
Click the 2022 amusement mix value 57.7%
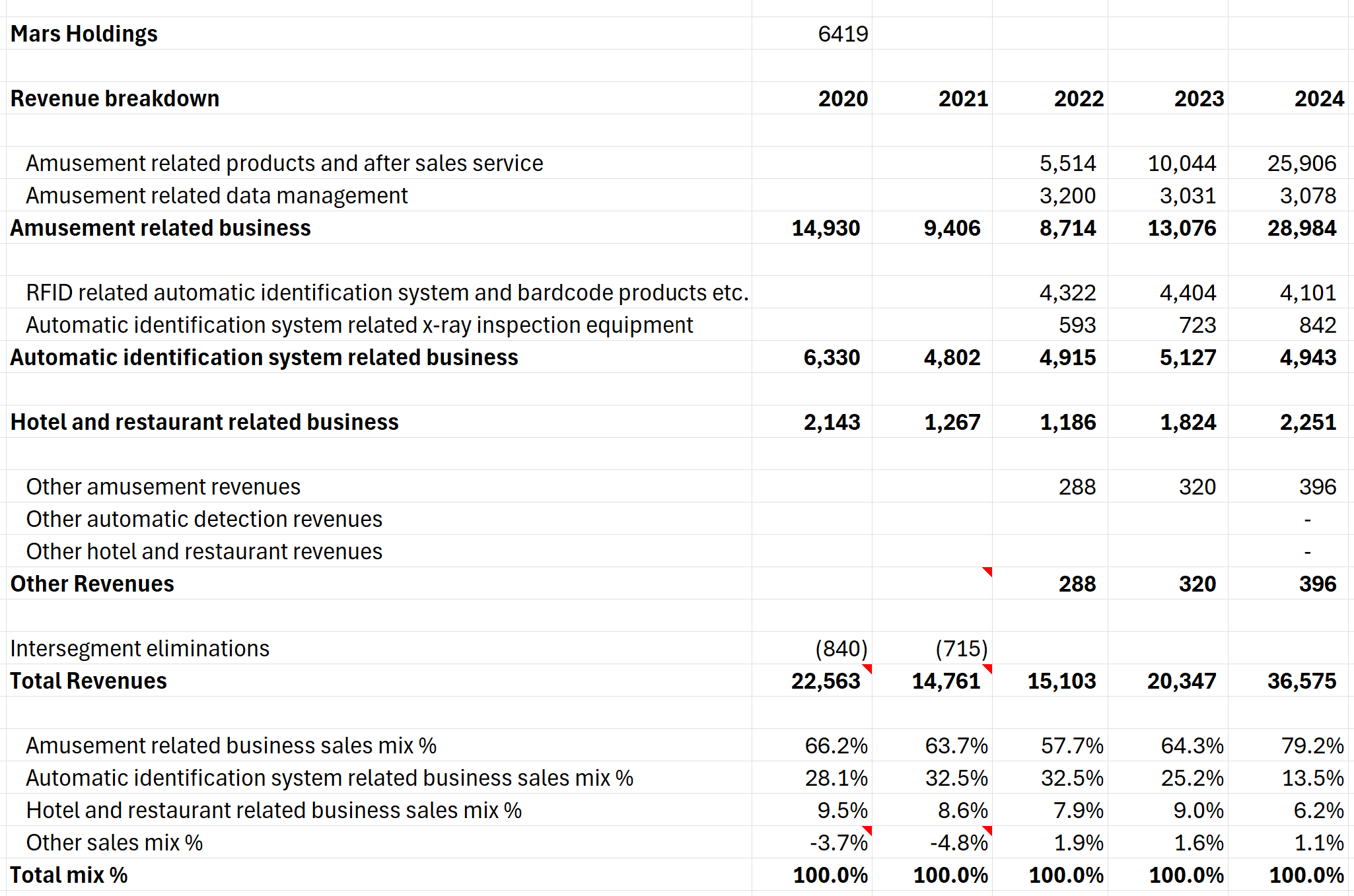[x=1072, y=745]
